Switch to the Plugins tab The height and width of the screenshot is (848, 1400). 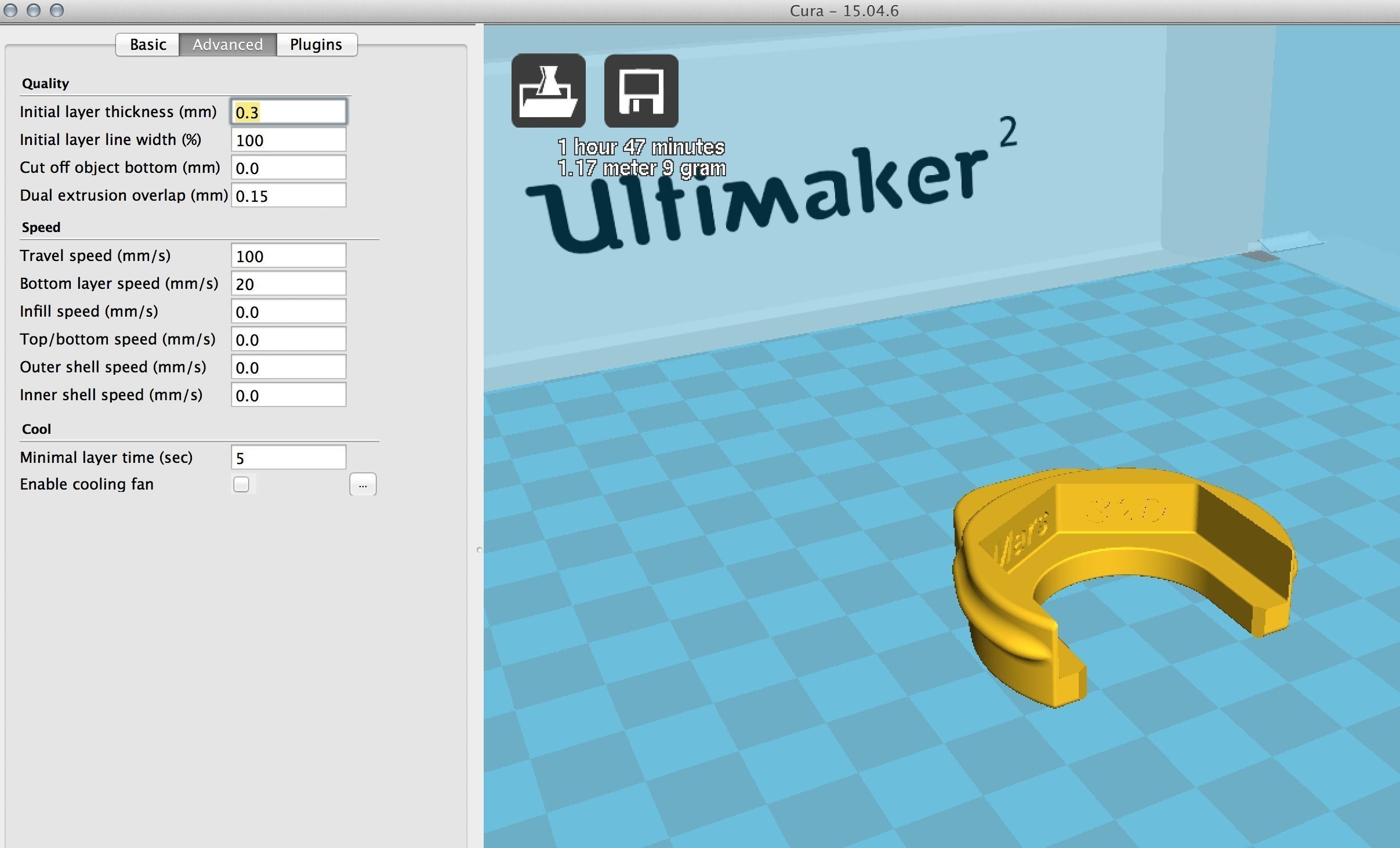click(316, 45)
